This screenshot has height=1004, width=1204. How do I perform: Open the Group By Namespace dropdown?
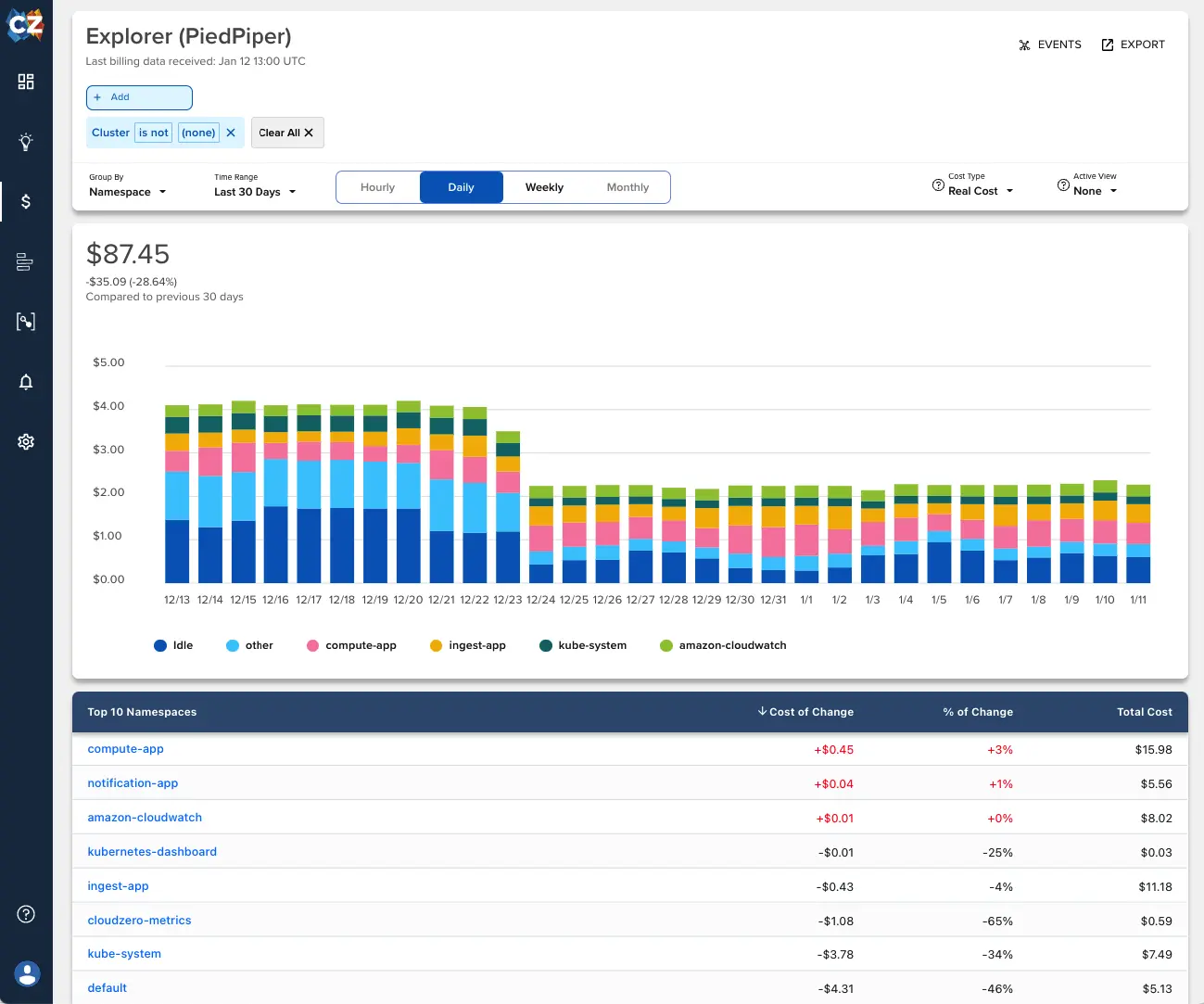pyautogui.click(x=126, y=192)
